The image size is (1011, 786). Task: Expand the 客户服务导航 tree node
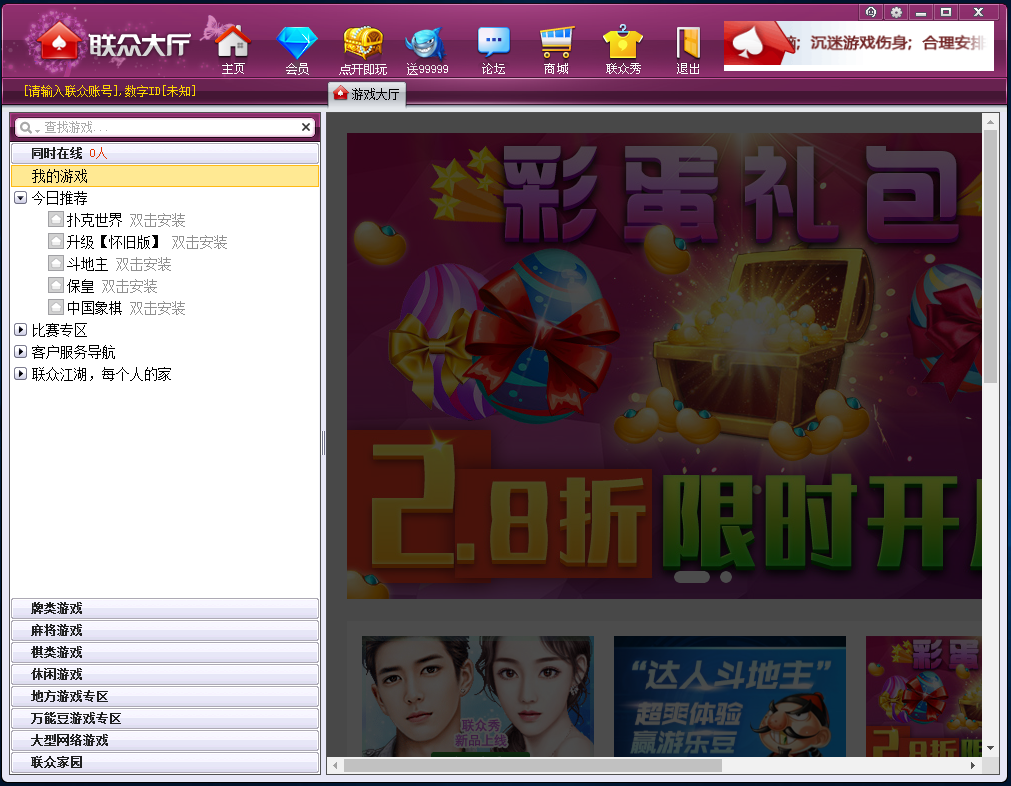point(20,352)
